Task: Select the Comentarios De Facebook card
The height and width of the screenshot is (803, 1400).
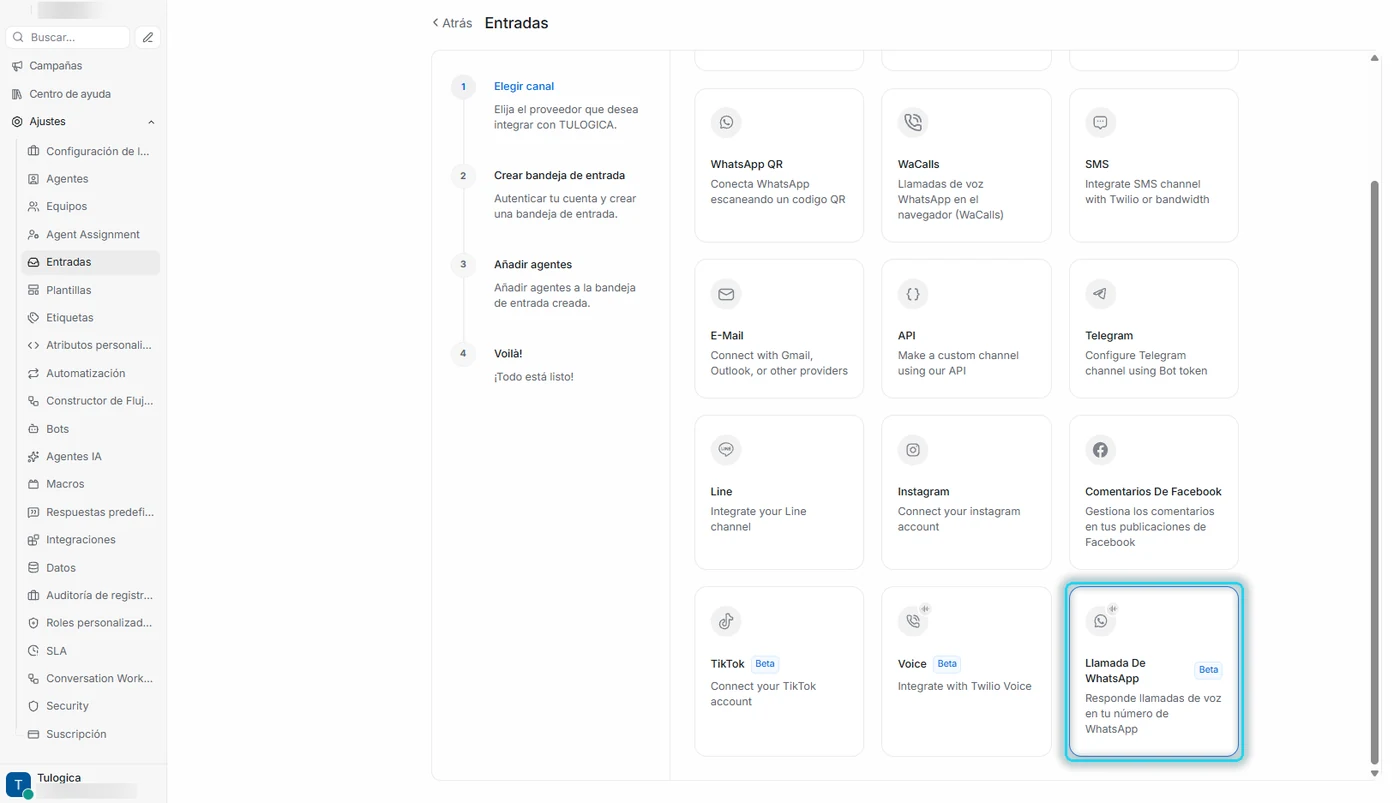Action: pos(1154,492)
